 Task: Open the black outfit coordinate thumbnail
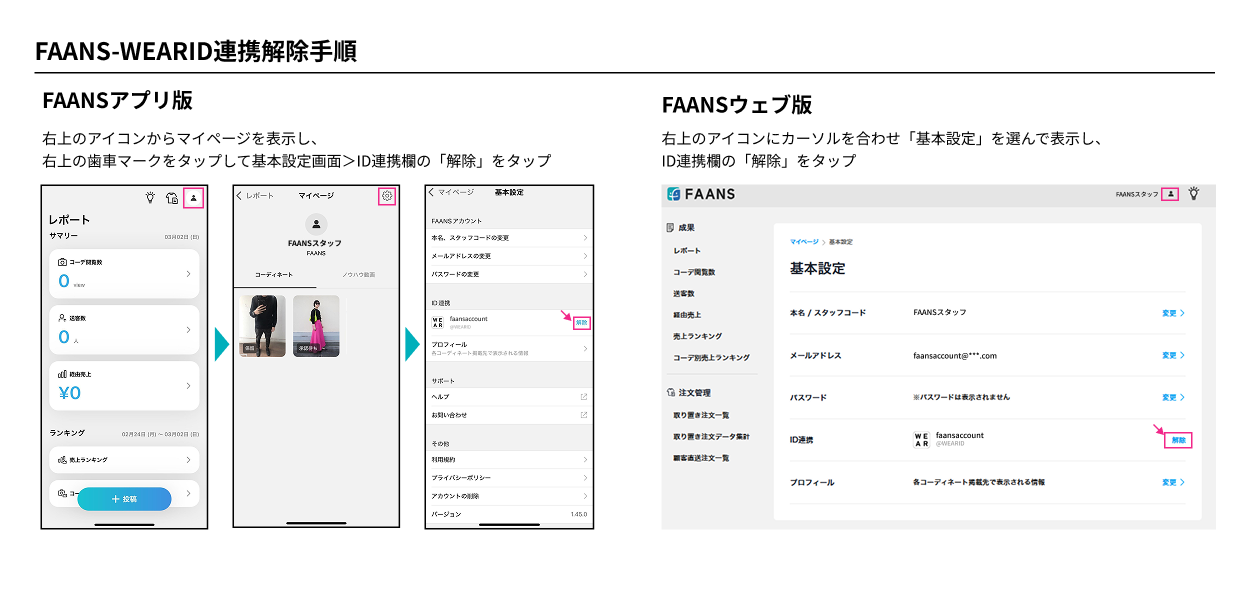point(263,326)
